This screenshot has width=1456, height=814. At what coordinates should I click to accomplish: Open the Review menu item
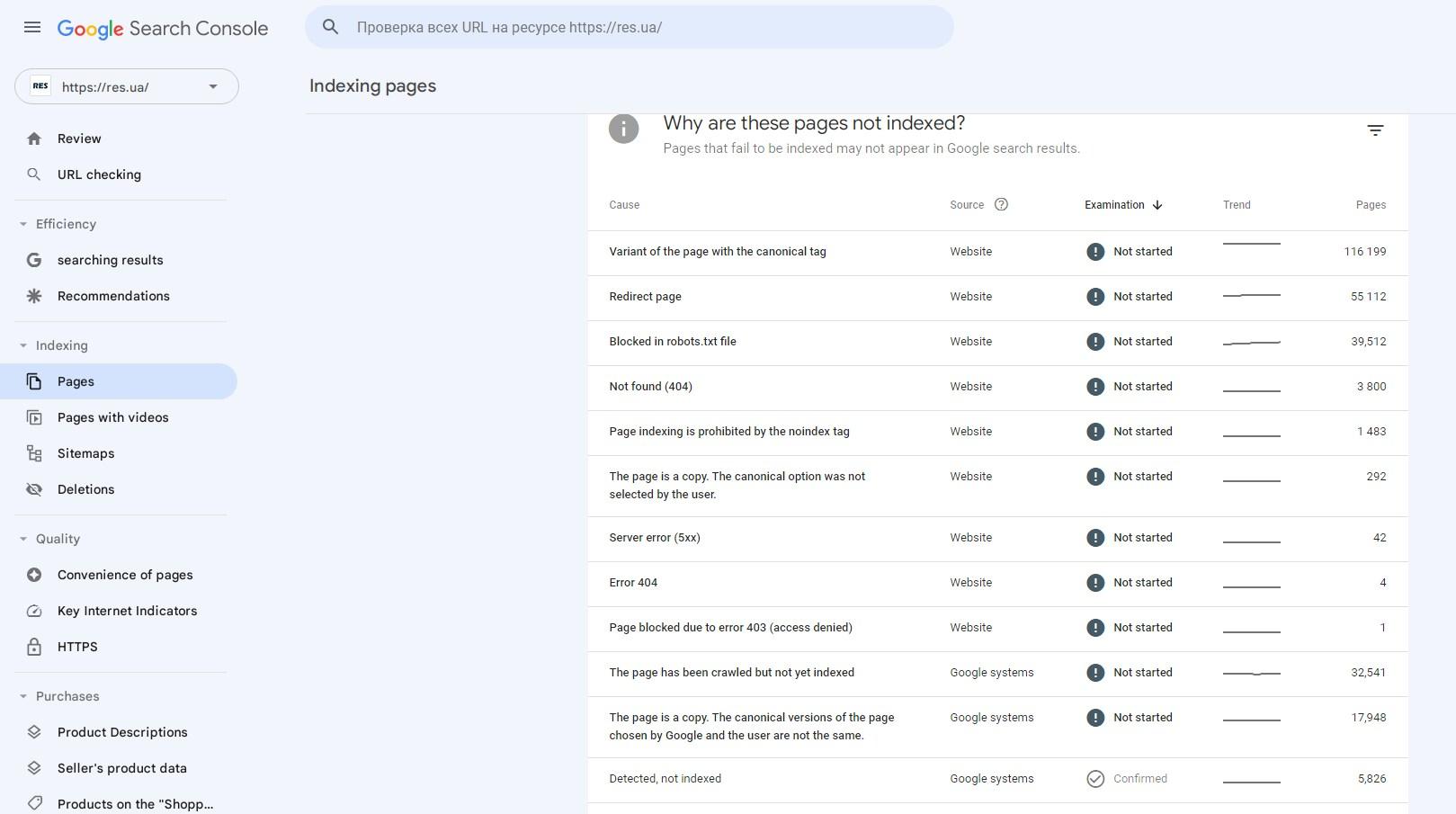point(79,139)
